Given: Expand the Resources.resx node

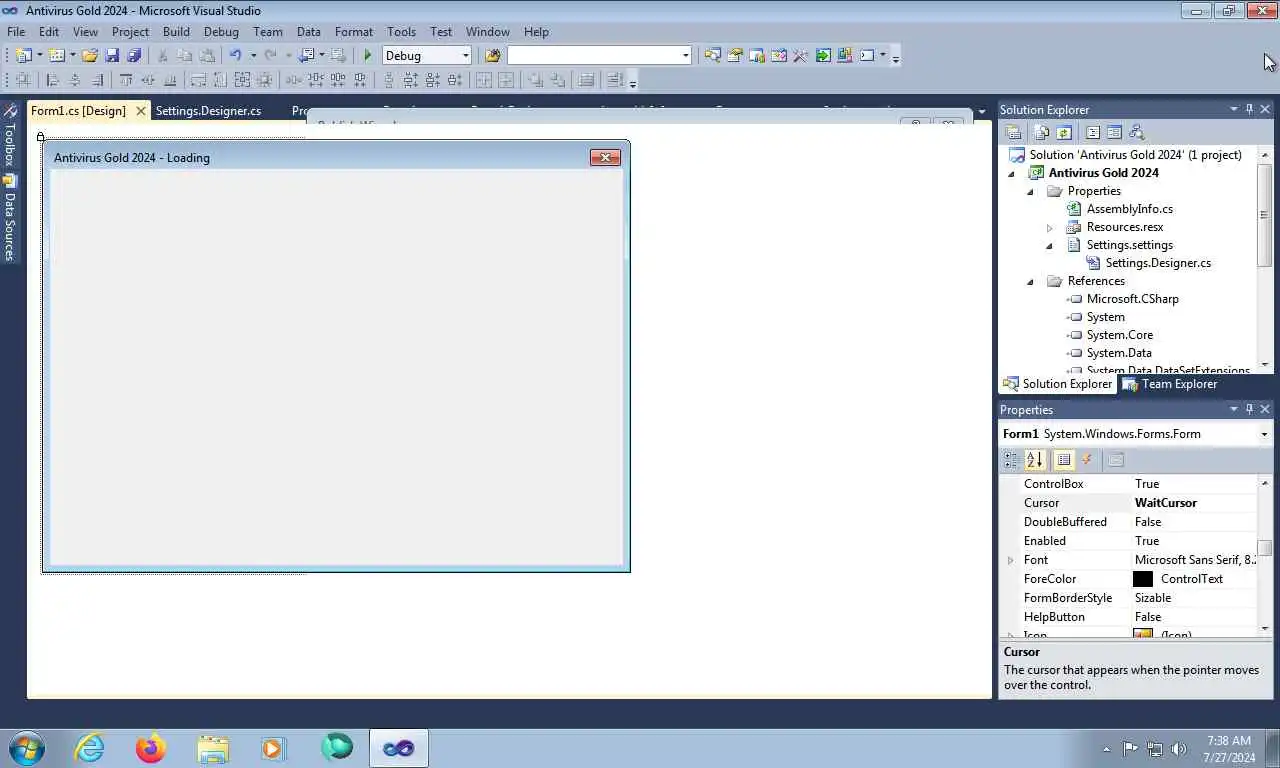Looking at the screenshot, I should tap(1049, 227).
